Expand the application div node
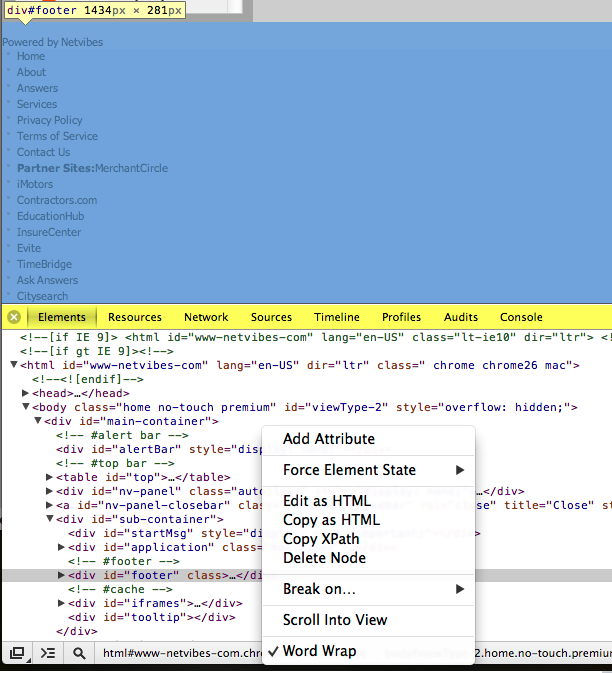This screenshot has width=612, height=673. pyautogui.click(x=61, y=547)
